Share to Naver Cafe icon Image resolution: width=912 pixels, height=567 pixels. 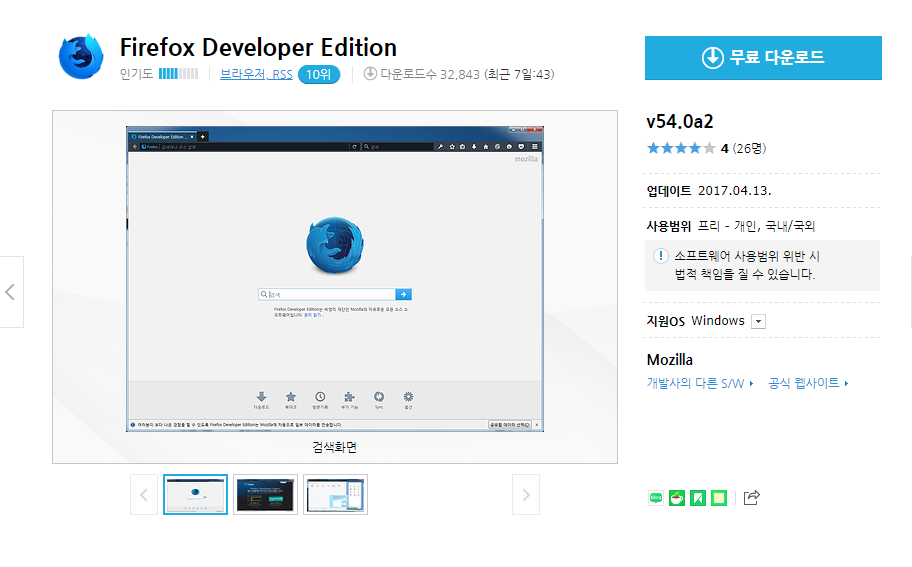click(x=676, y=498)
